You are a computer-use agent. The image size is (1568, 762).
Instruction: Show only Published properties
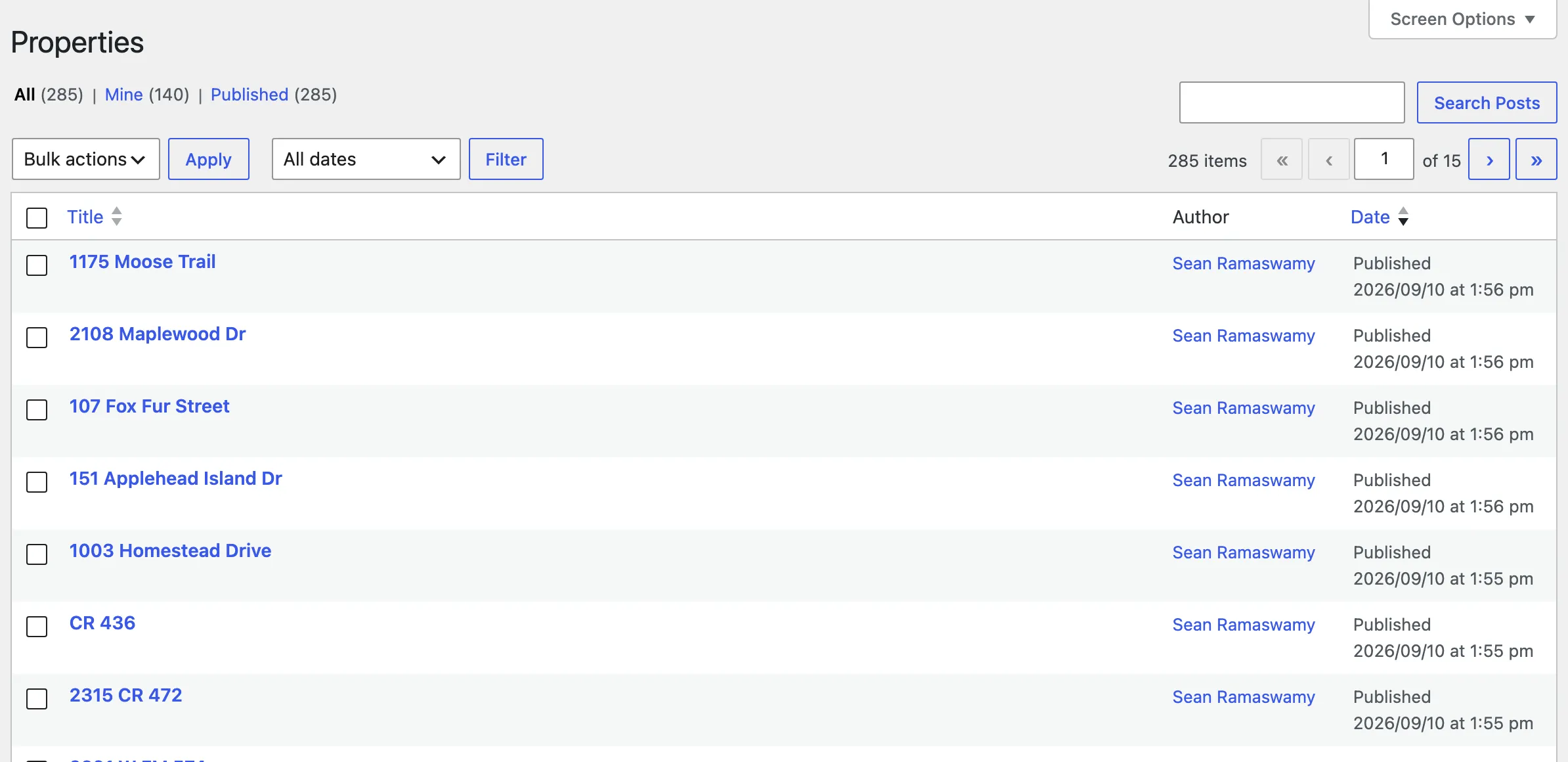click(x=250, y=95)
